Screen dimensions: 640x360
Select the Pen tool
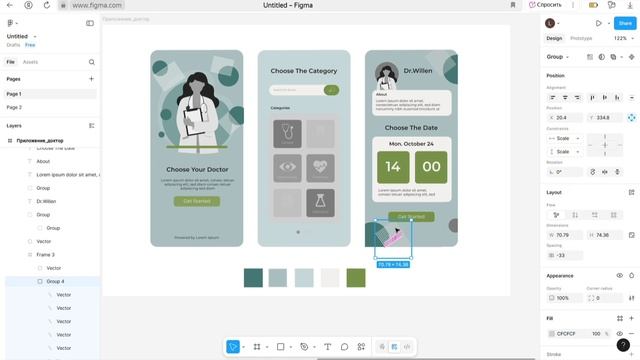pyautogui.click(x=304, y=347)
